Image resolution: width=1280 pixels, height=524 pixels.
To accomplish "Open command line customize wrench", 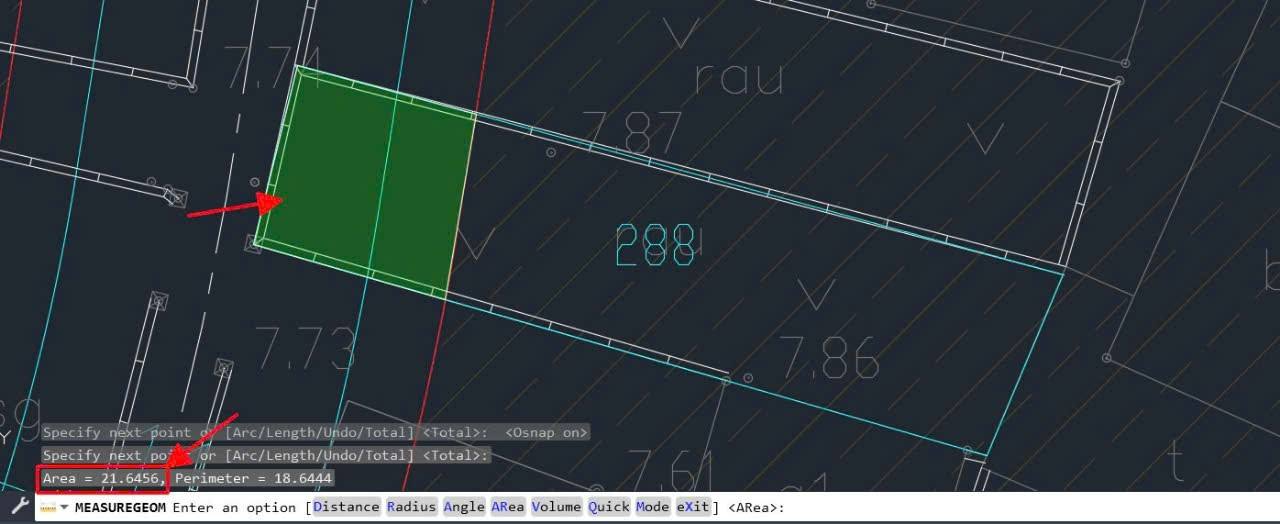I will 20,507.
